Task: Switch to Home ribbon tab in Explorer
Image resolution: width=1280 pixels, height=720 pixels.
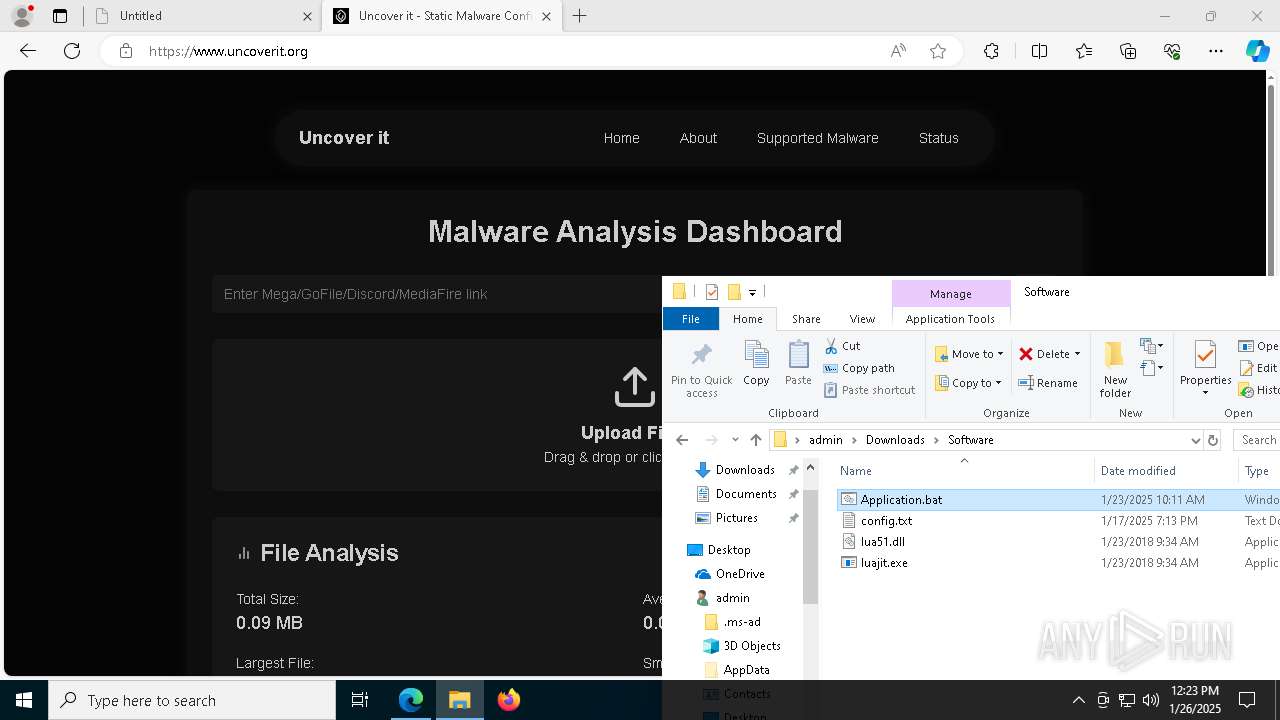Action: [747, 319]
